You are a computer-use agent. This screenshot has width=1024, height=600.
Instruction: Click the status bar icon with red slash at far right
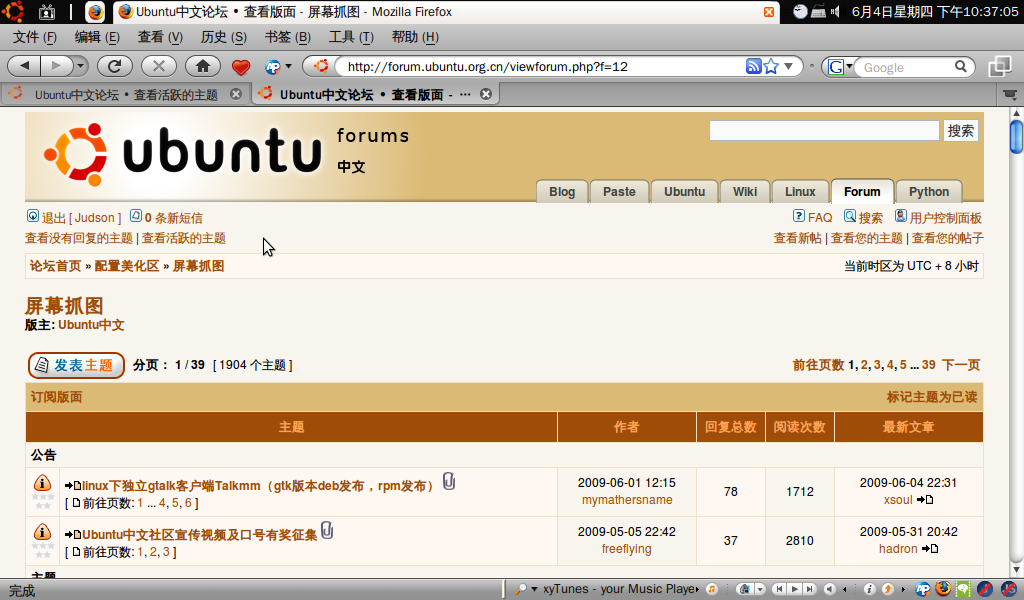(1009, 589)
